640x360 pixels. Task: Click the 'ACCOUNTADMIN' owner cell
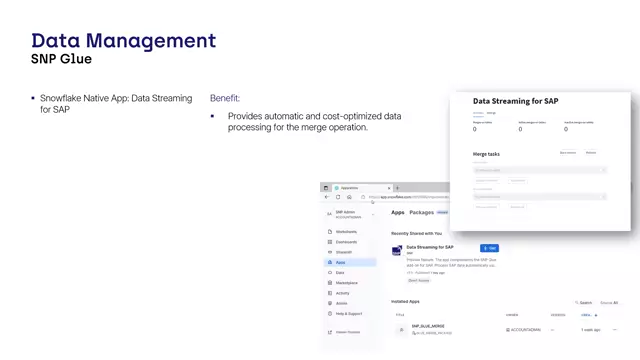pyautogui.click(x=523, y=330)
